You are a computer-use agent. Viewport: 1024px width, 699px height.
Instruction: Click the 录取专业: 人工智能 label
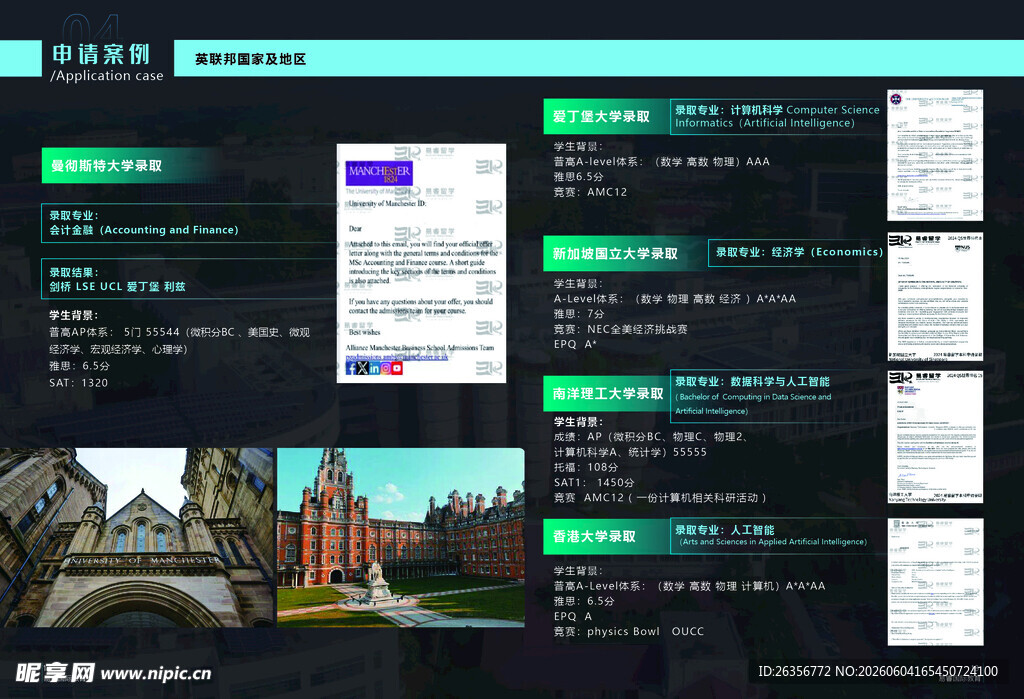tap(725, 530)
